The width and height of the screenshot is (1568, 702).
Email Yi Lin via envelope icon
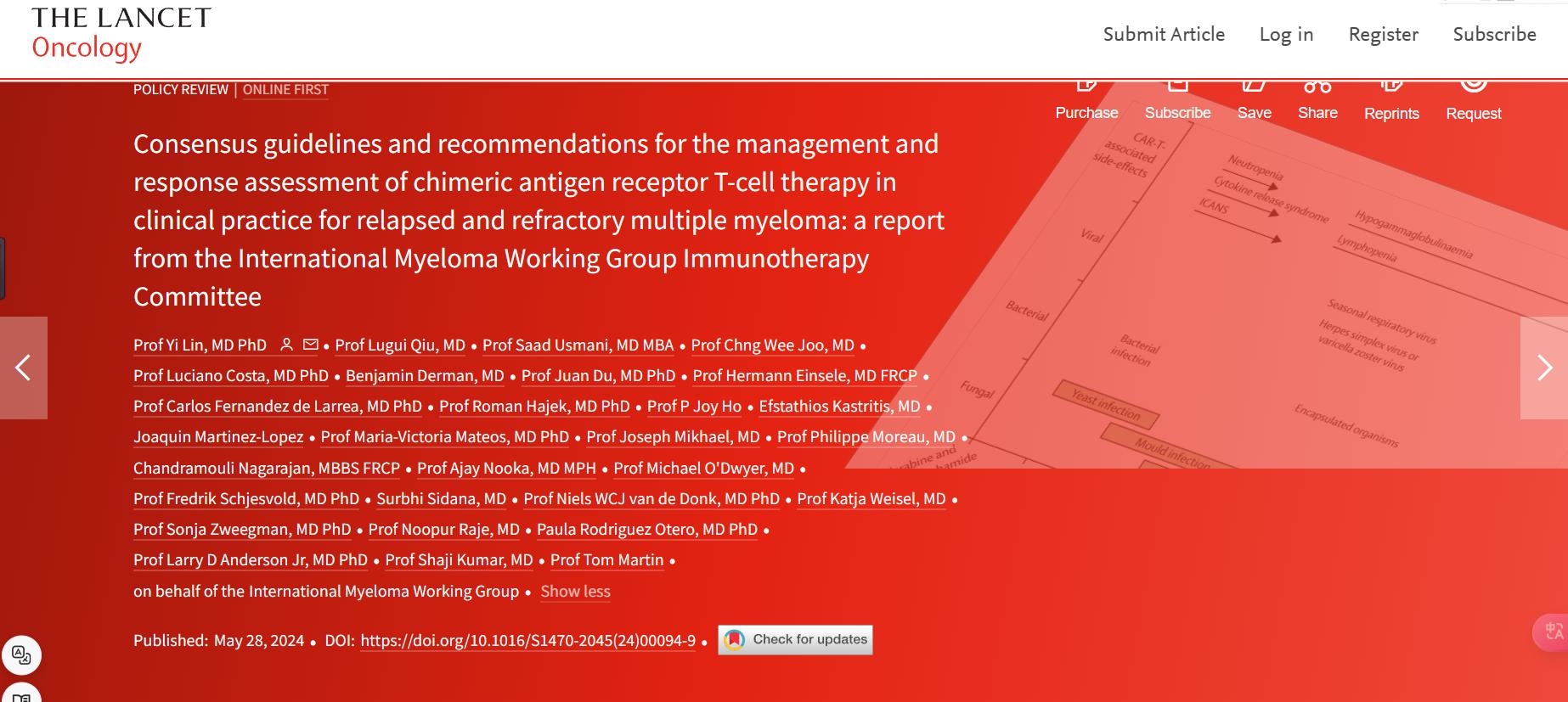[x=311, y=345]
